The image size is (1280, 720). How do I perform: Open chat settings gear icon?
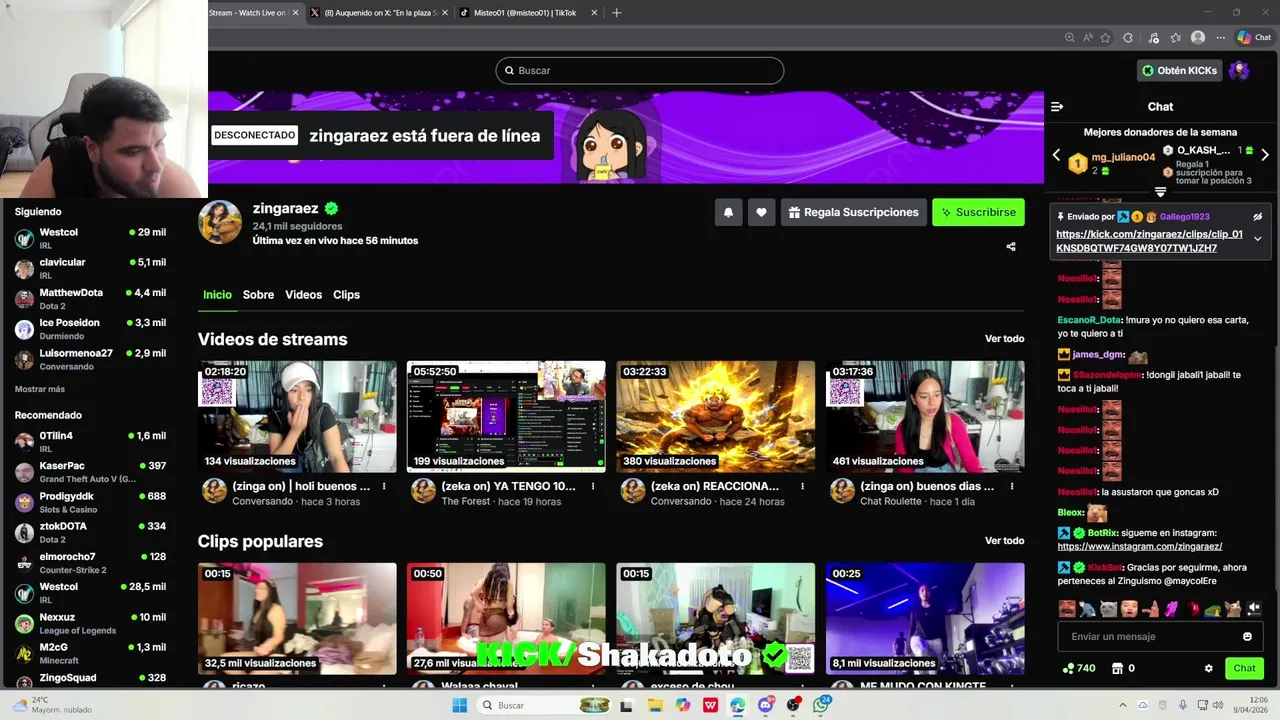click(1208, 668)
